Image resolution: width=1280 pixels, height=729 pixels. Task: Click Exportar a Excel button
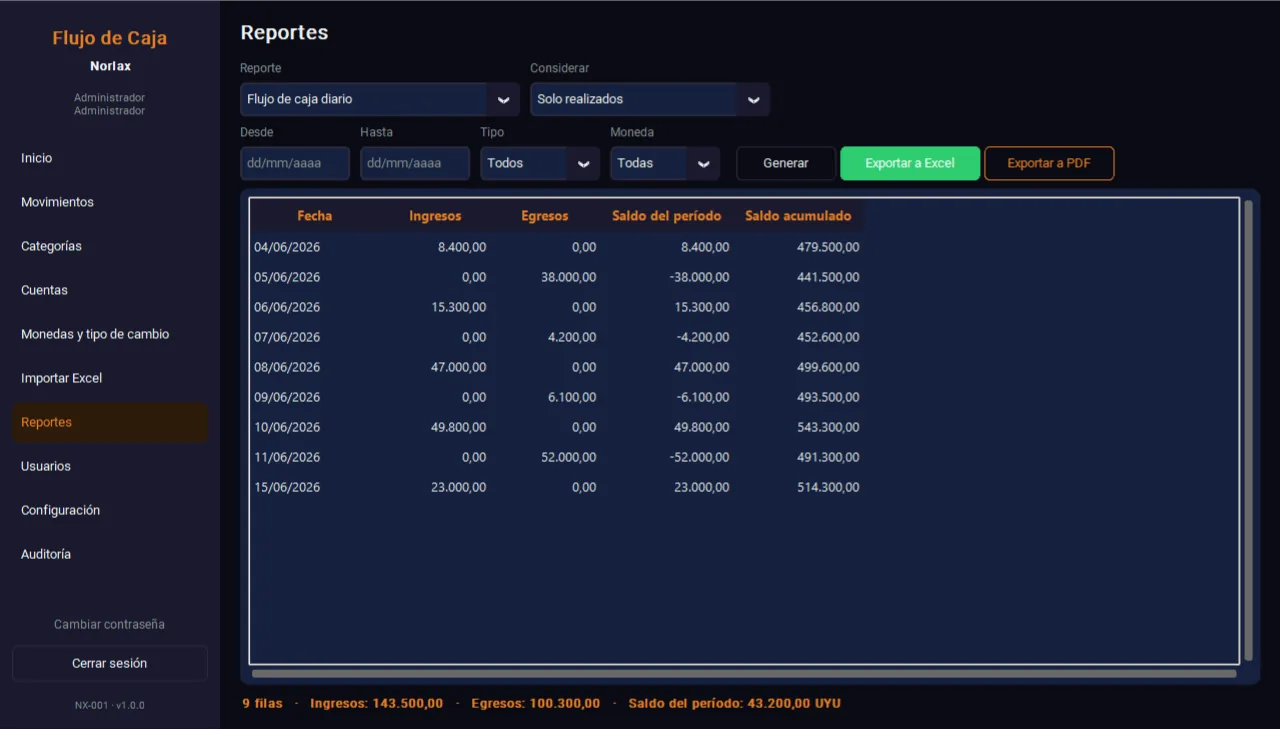click(x=910, y=164)
